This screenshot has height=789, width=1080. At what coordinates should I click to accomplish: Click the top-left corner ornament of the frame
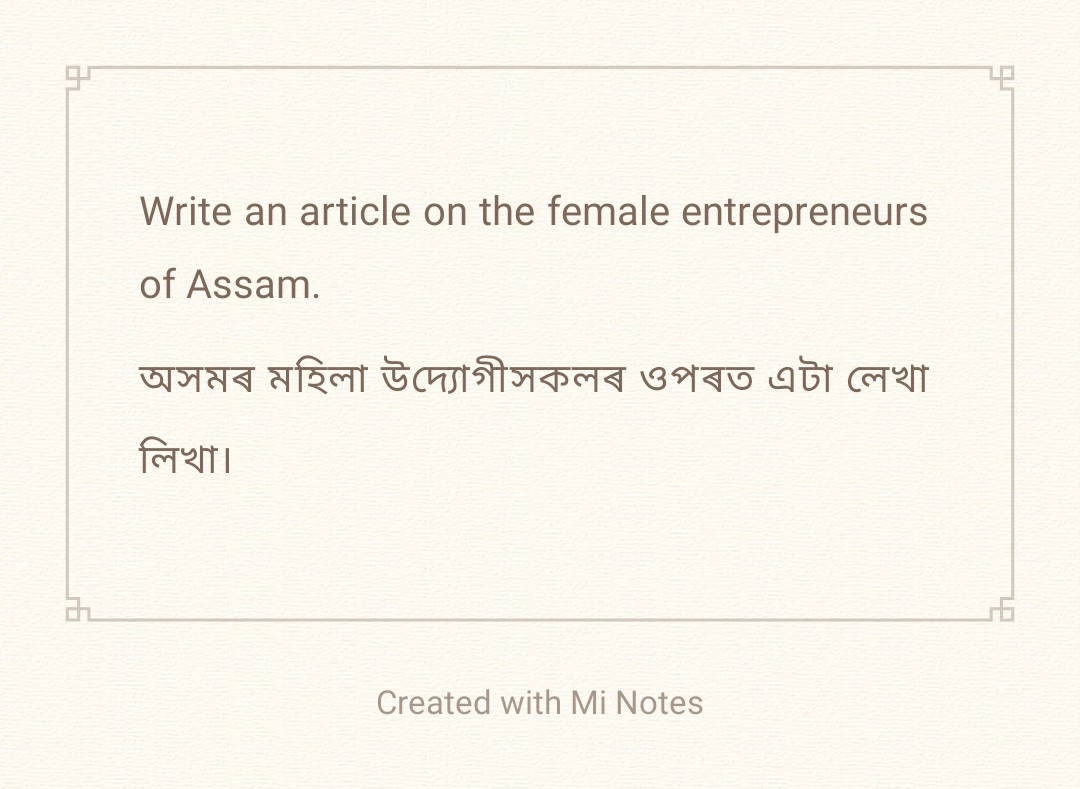point(77,77)
